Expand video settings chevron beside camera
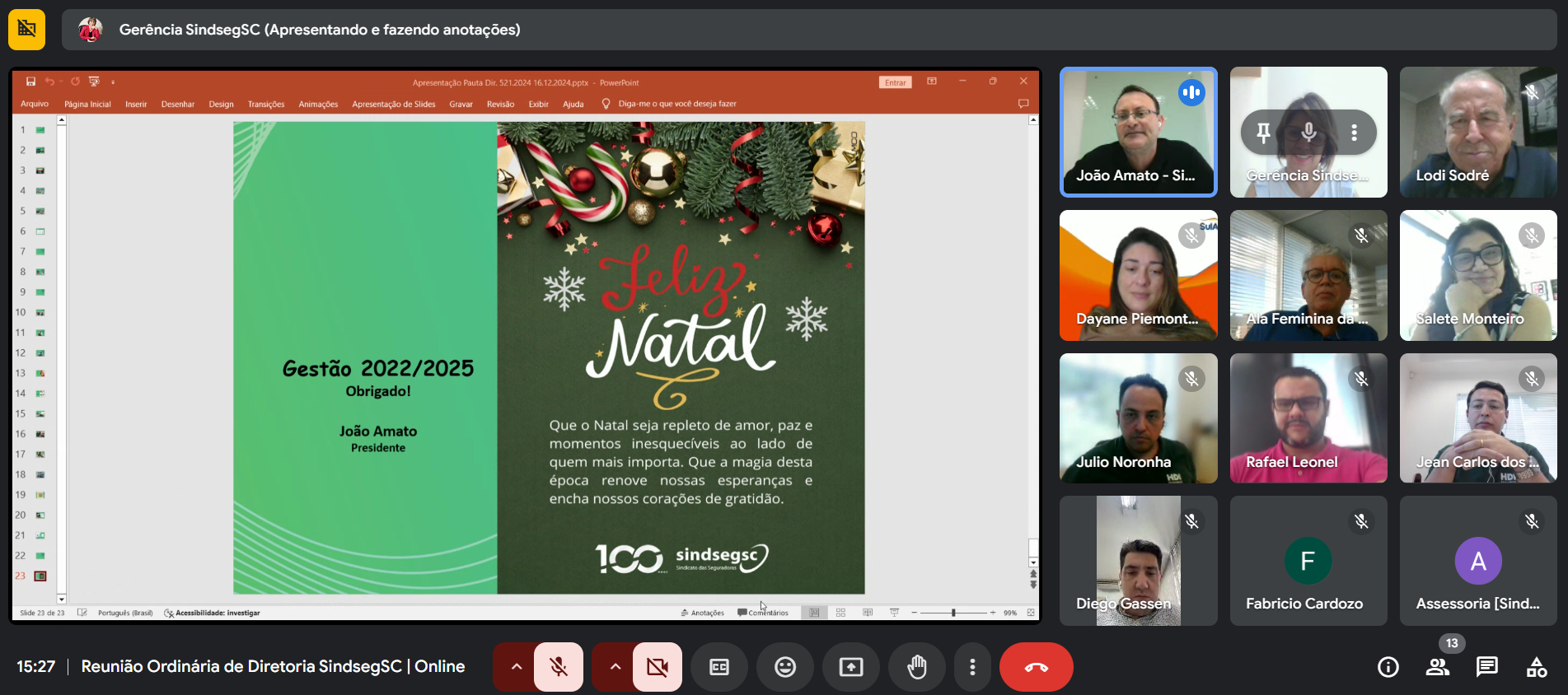The image size is (1568, 695). click(615, 667)
